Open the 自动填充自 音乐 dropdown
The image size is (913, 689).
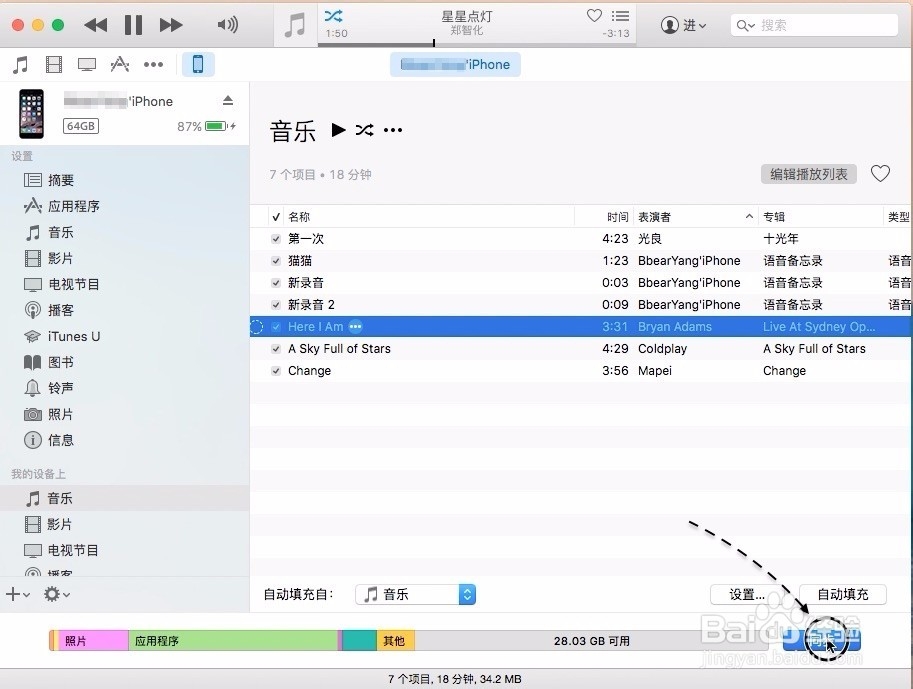416,594
